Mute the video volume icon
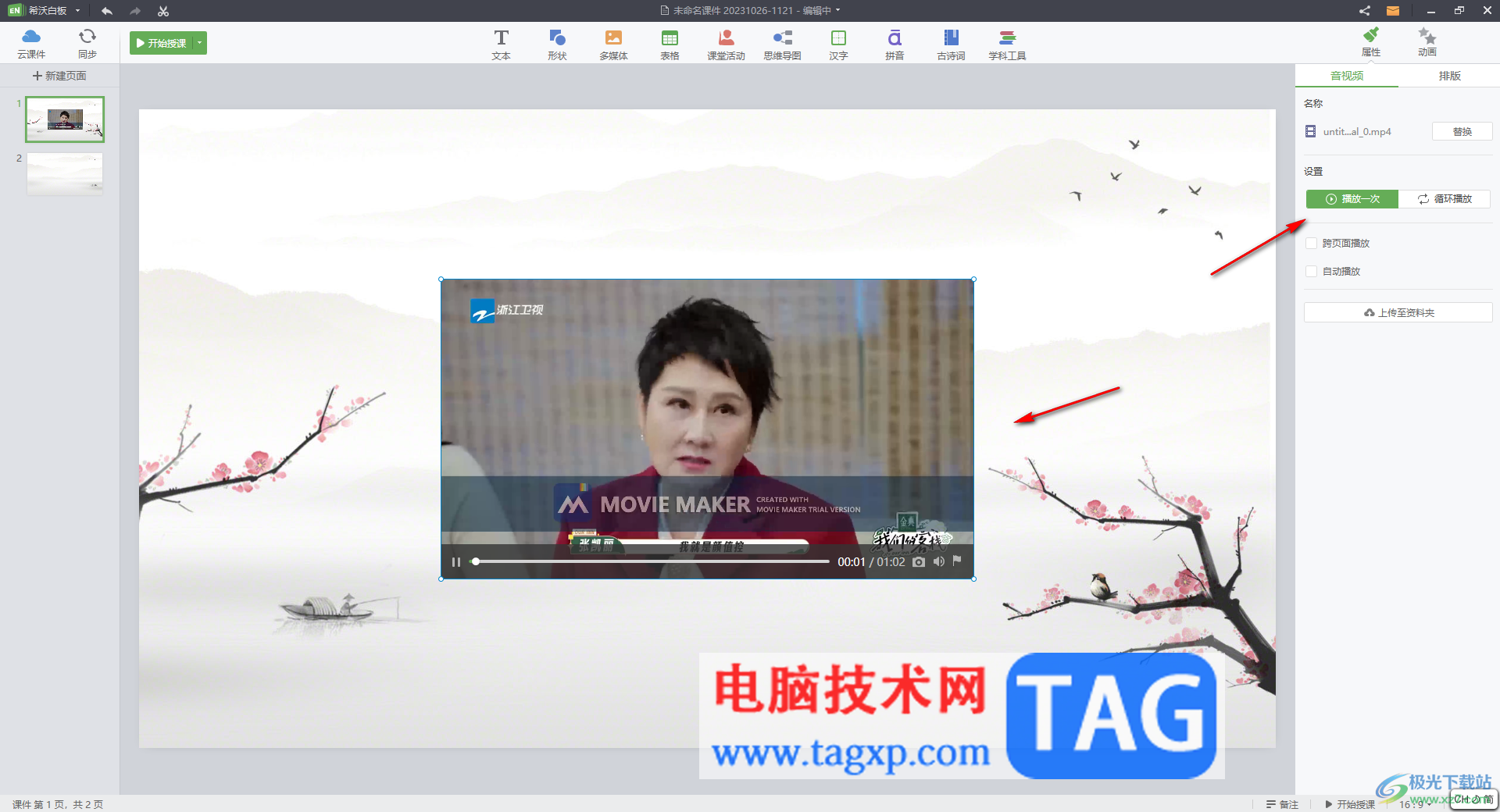The height and width of the screenshot is (812, 1500). pyautogui.click(x=939, y=561)
